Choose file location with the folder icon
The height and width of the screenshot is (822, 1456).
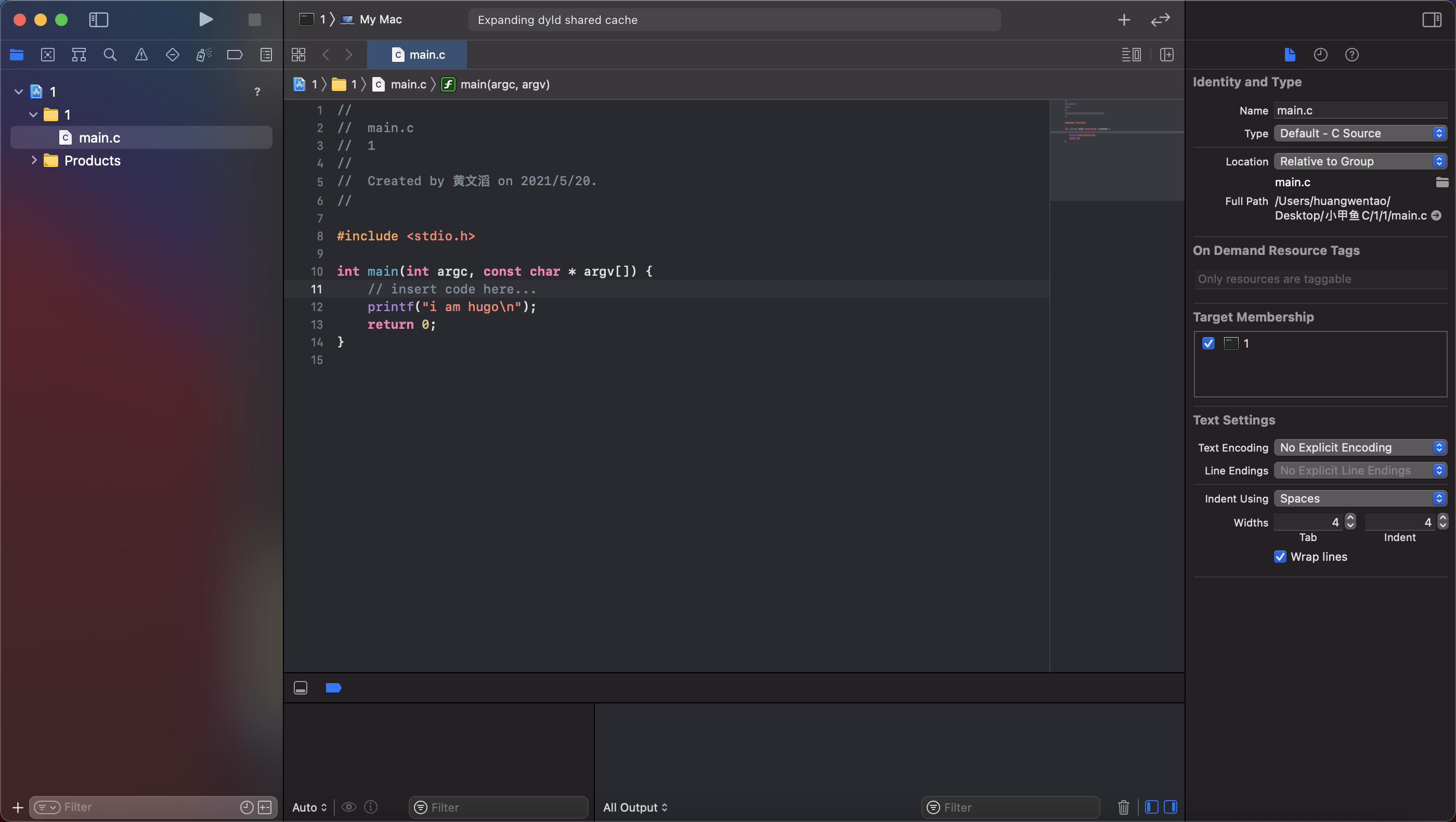[1442, 182]
